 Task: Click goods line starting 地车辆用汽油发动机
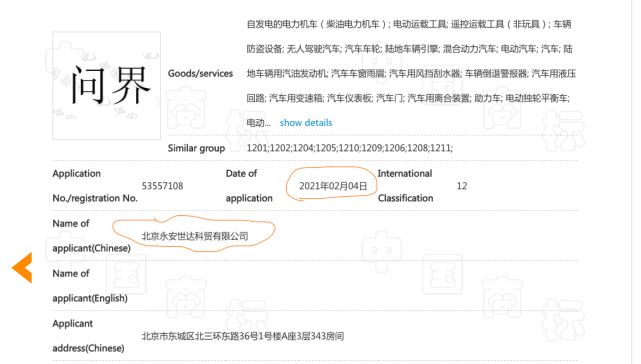click(x=411, y=74)
